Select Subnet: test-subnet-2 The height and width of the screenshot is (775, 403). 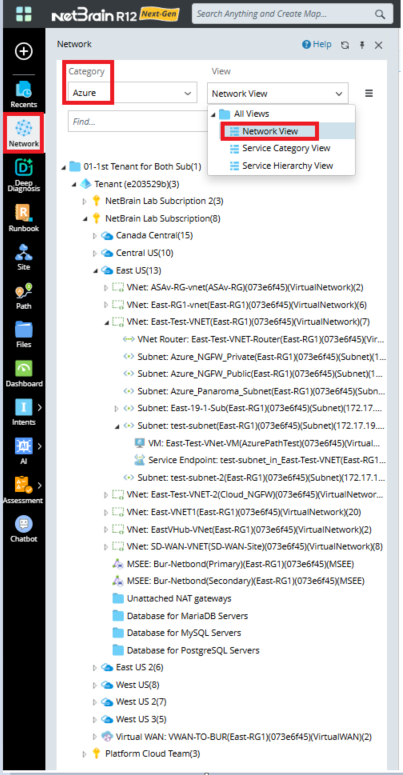[x=254, y=477]
